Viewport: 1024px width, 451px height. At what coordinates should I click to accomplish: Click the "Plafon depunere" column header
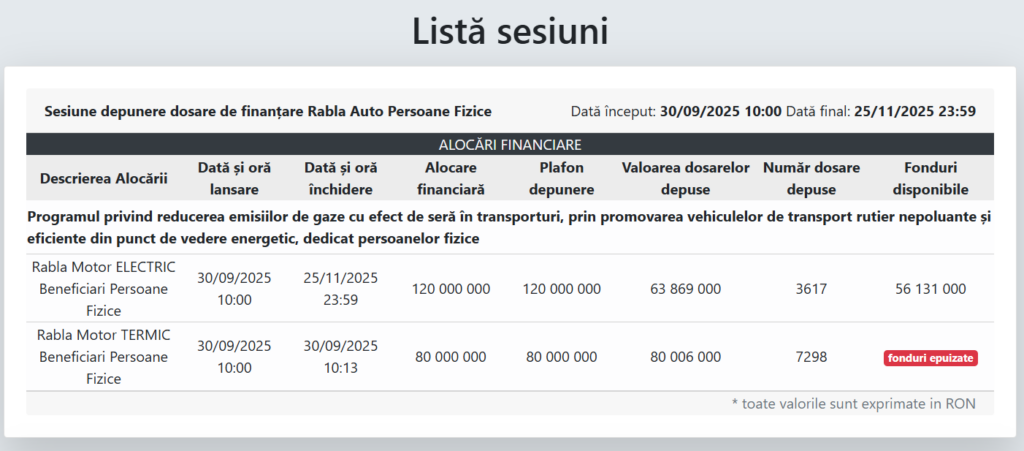point(561,179)
